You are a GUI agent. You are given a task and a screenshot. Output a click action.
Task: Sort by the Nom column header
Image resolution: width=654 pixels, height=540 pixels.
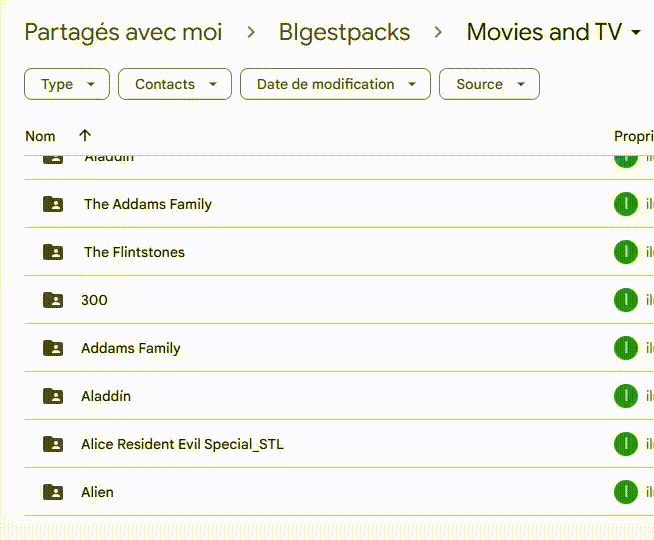coord(41,136)
